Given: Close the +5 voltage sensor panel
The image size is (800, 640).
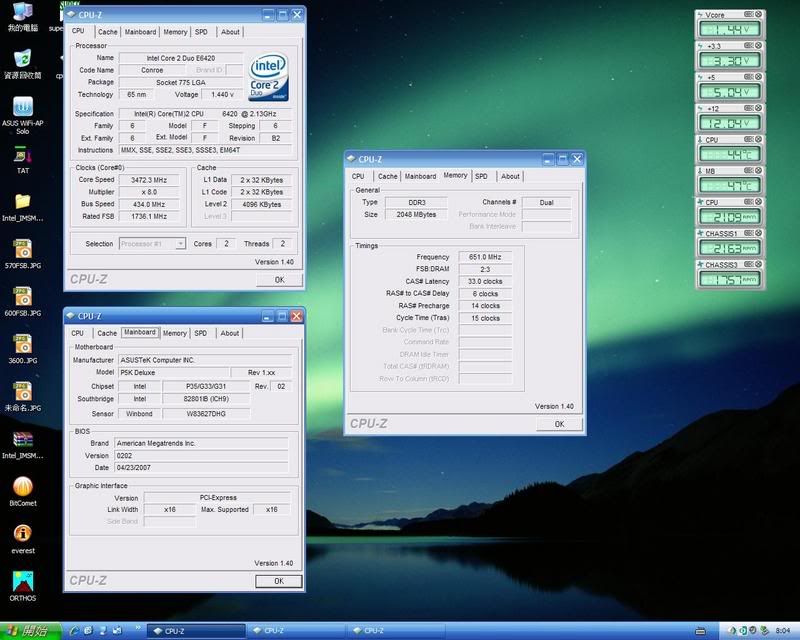Looking at the screenshot, I should [x=758, y=77].
